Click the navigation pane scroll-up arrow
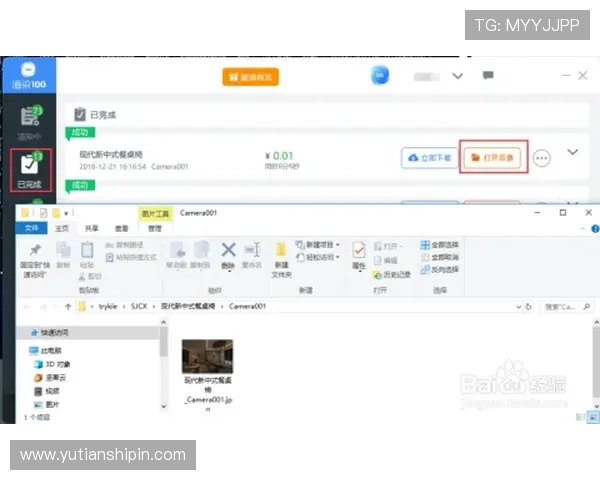Screen dimensions: 600x480 point(164,322)
